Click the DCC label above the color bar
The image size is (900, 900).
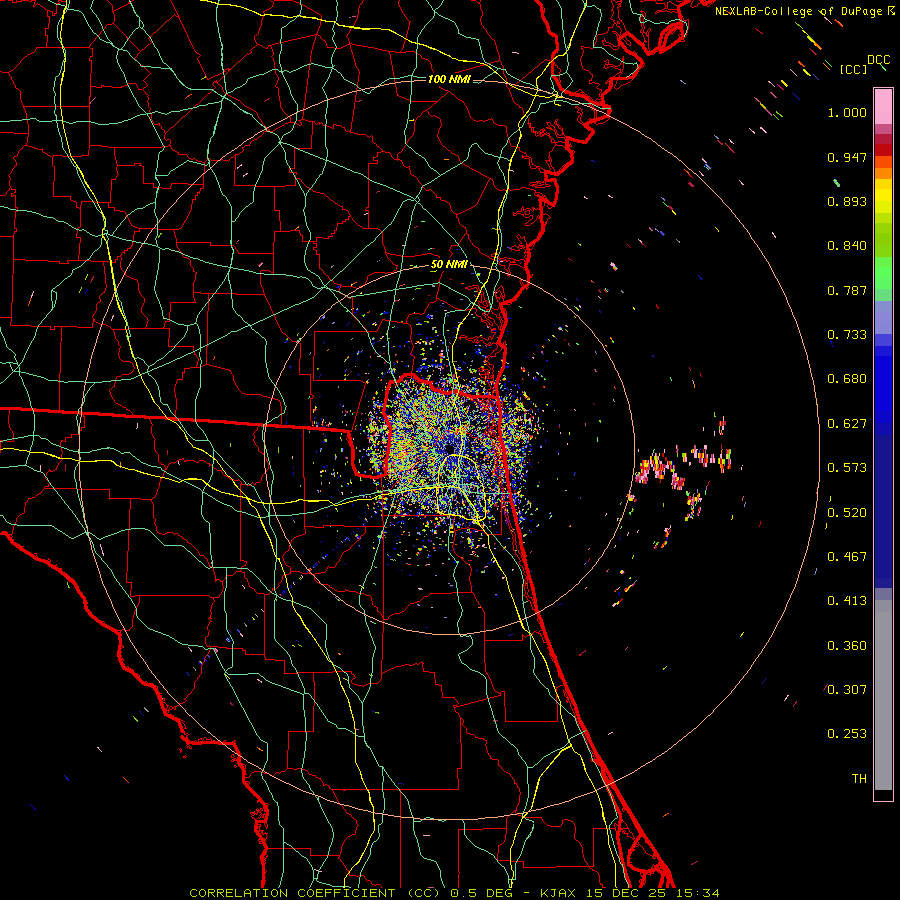[879, 60]
